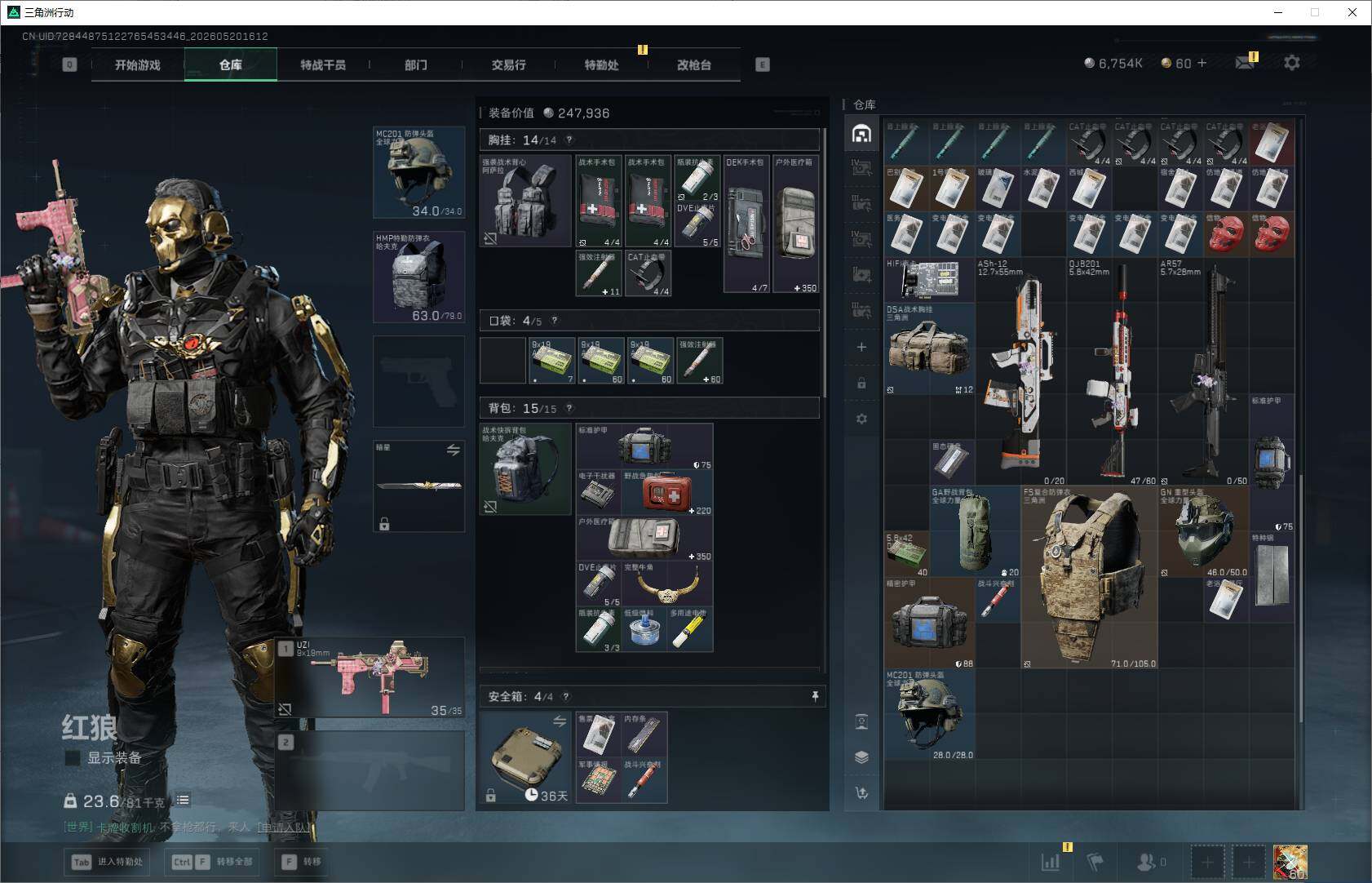The image size is (1372, 883).
Task: Open the 改枪台 tab
Action: click(694, 64)
